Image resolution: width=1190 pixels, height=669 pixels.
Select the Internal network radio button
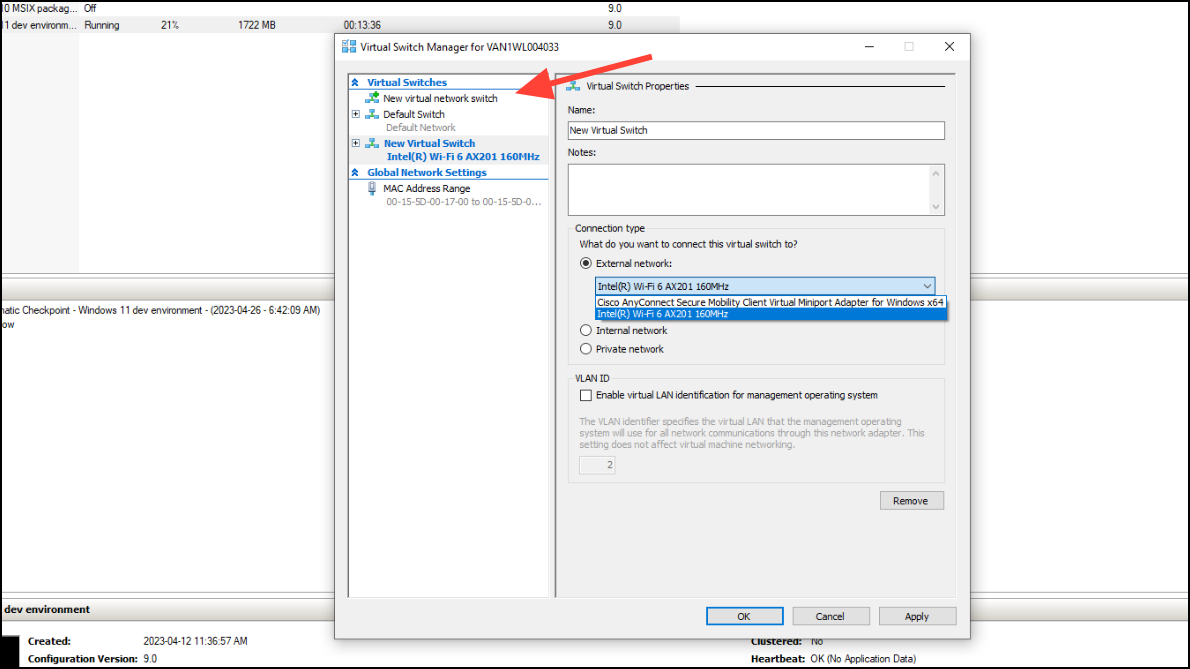(585, 330)
